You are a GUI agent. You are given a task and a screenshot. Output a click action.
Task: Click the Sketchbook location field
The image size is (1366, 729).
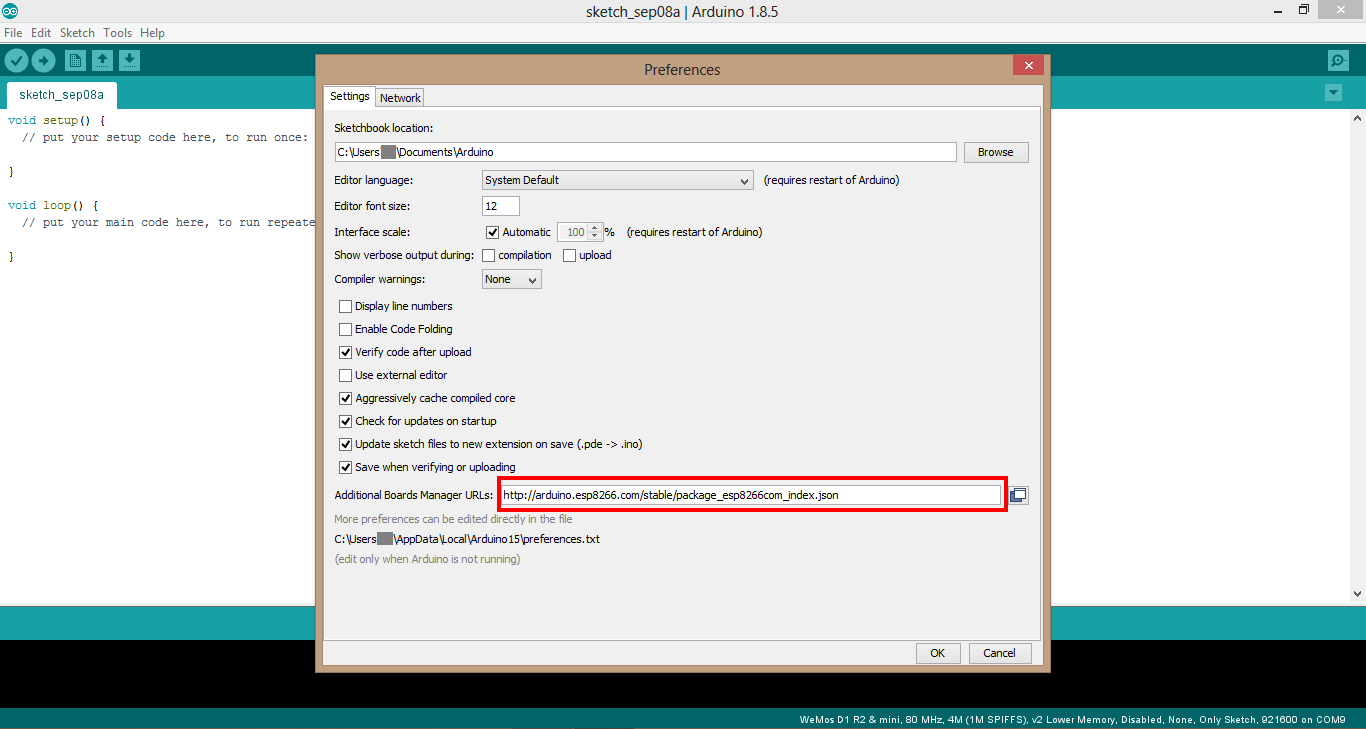(x=645, y=152)
